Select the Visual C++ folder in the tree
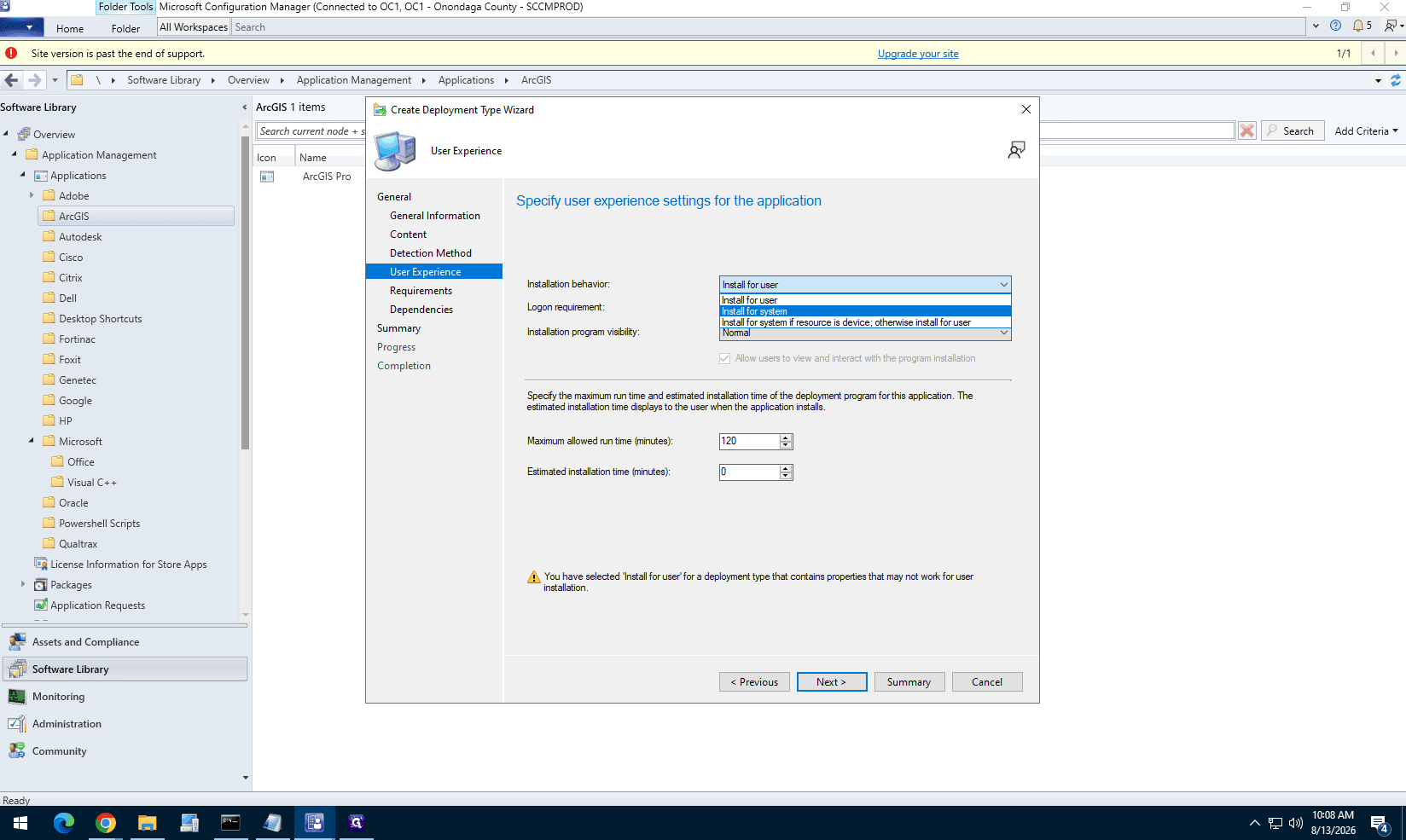Viewport: 1406px width, 840px height. coord(92,482)
